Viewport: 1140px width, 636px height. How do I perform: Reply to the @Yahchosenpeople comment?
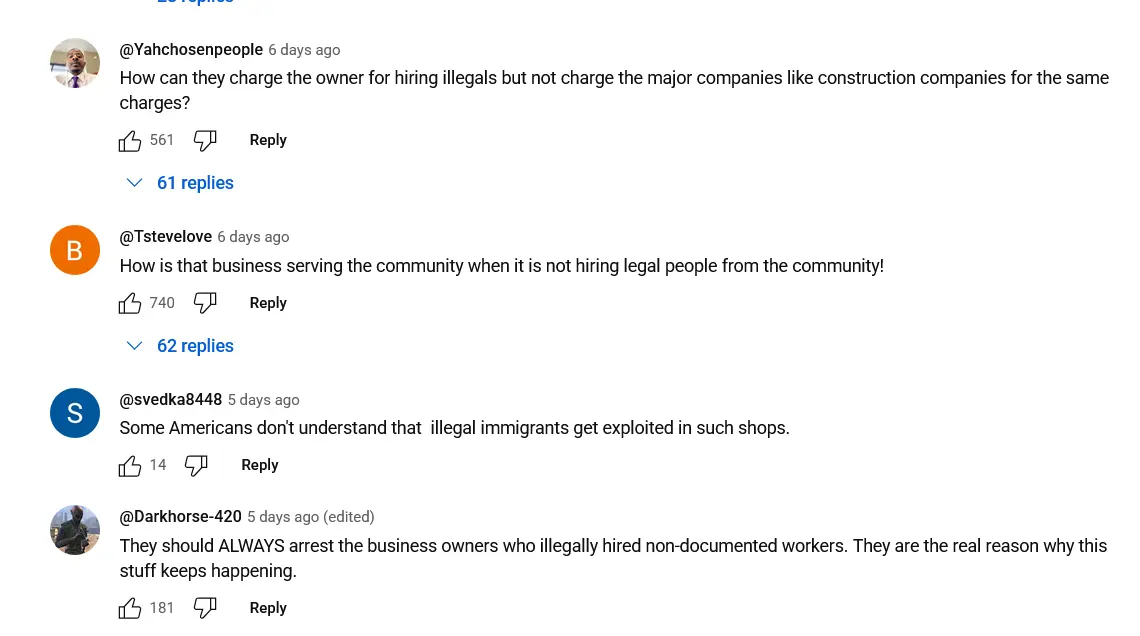tap(268, 140)
